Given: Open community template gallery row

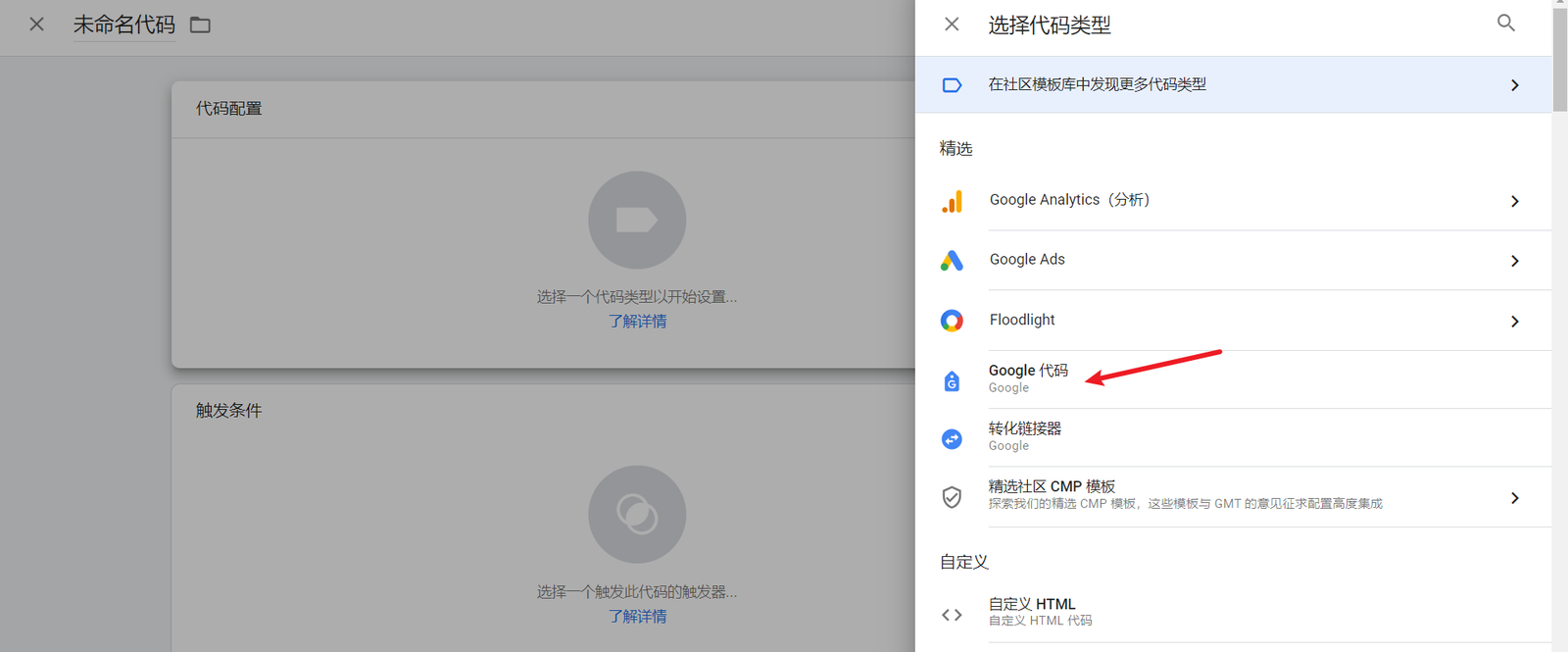Looking at the screenshot, I should (1233, 84).
